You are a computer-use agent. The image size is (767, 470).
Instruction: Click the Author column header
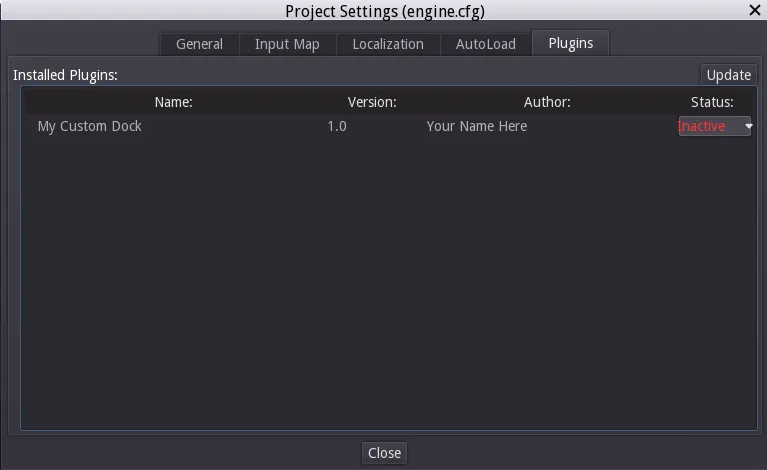click(547, 102)
